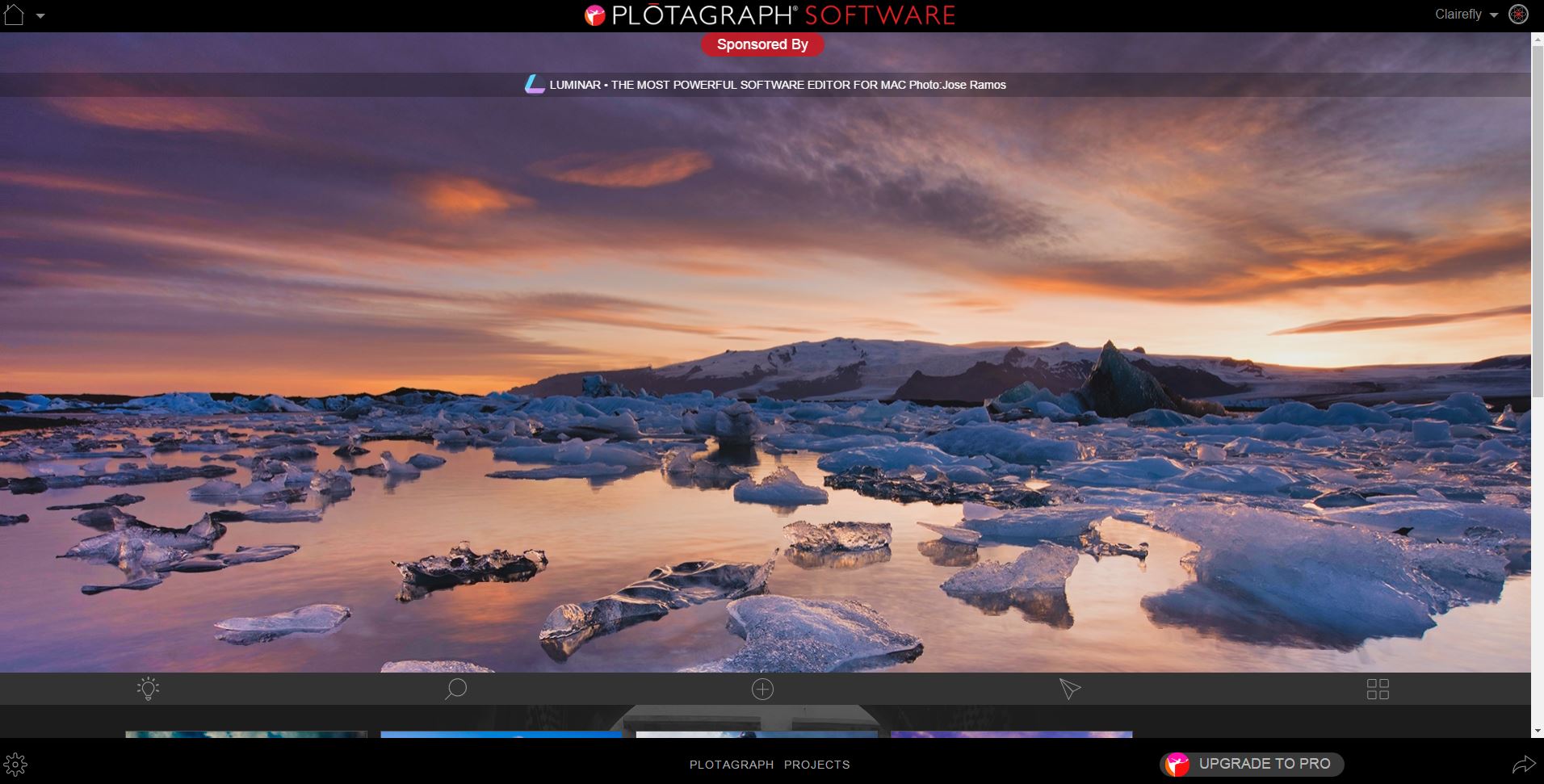Expand the dropdown arrow next to Clairefly
This screenshot has width=1544, height=784.
(x=1494, y=15)
